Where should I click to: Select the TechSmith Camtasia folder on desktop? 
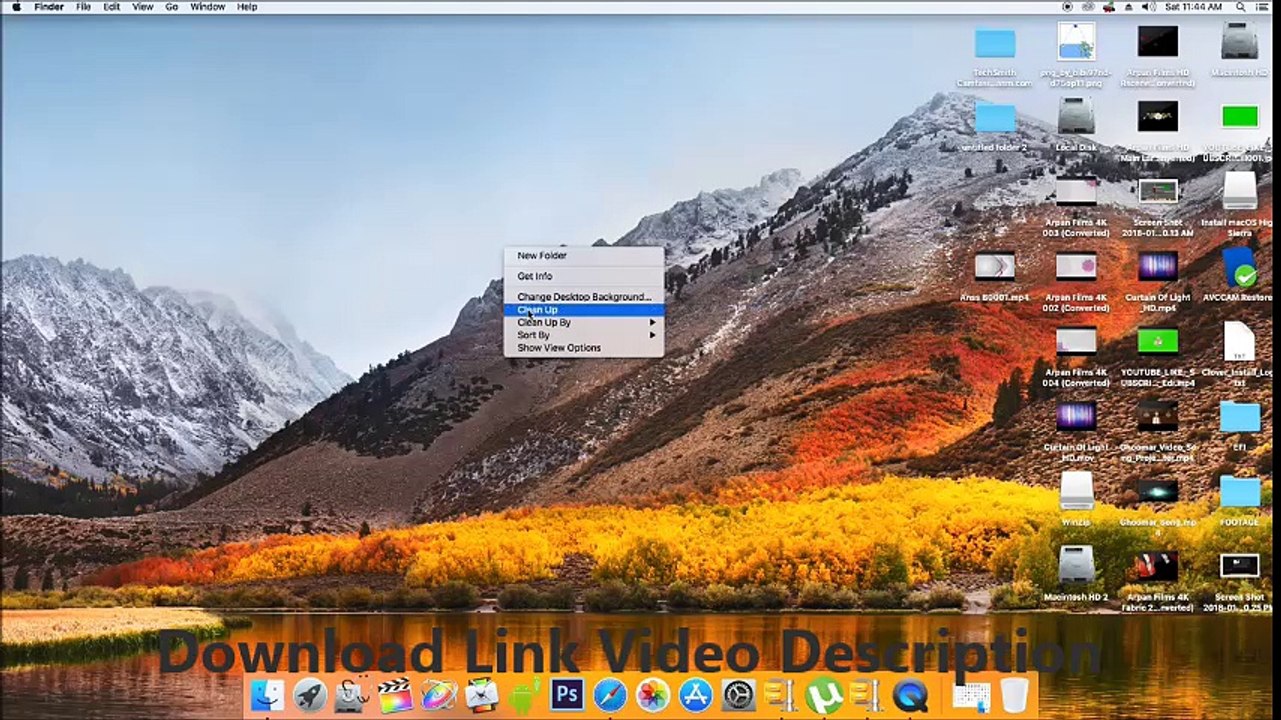(x=995, y=43)
